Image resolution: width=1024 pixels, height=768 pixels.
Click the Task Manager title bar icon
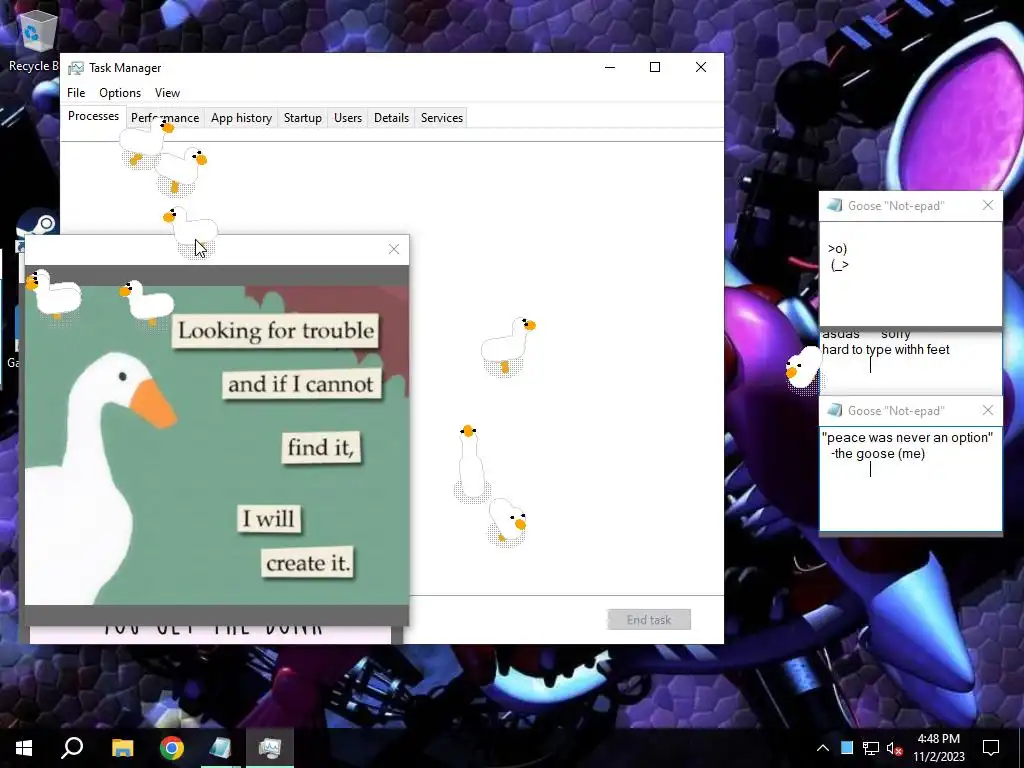(x=76, y=68)
